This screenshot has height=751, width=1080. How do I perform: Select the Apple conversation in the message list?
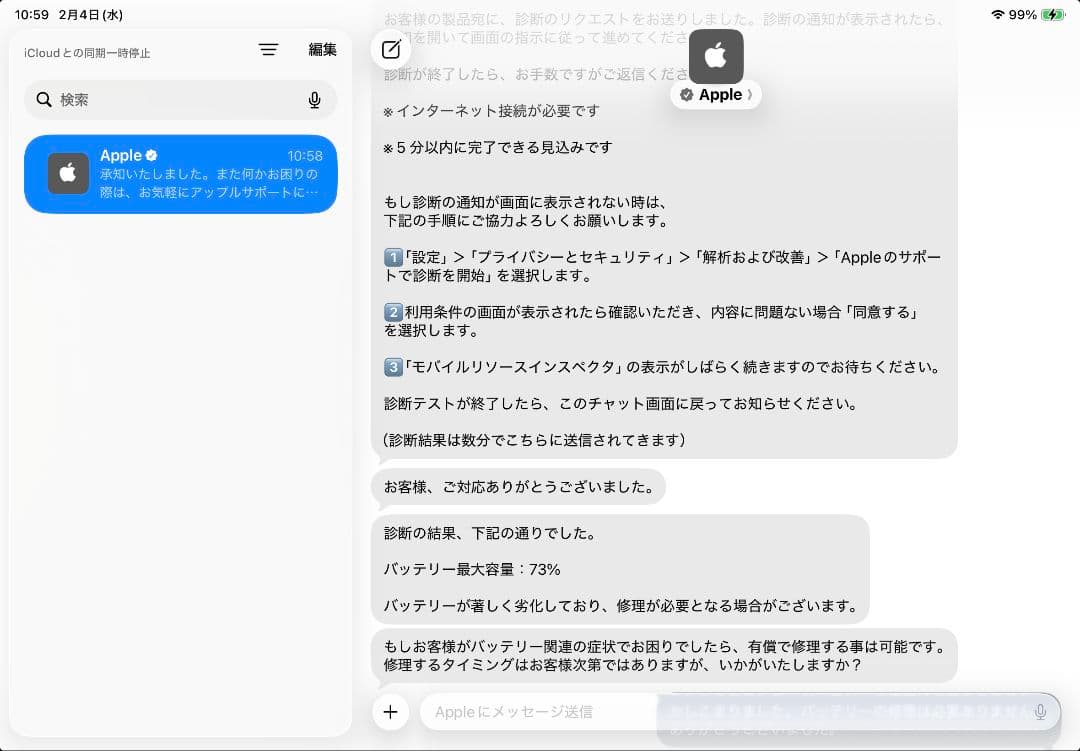point(180,174)
